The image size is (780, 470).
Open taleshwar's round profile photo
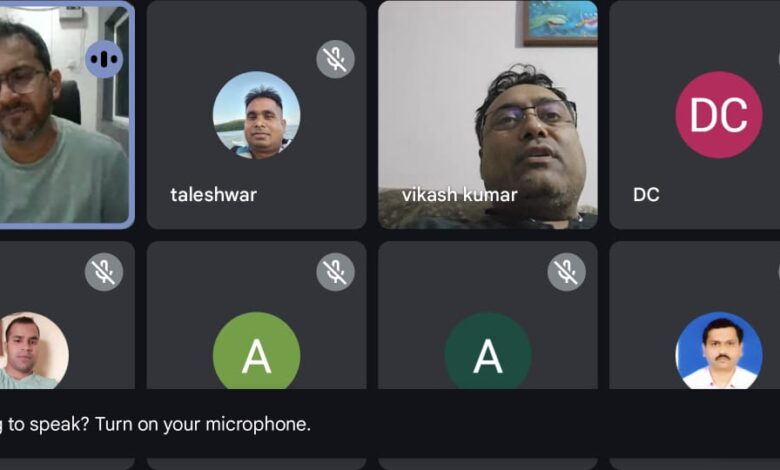point(256,115)
